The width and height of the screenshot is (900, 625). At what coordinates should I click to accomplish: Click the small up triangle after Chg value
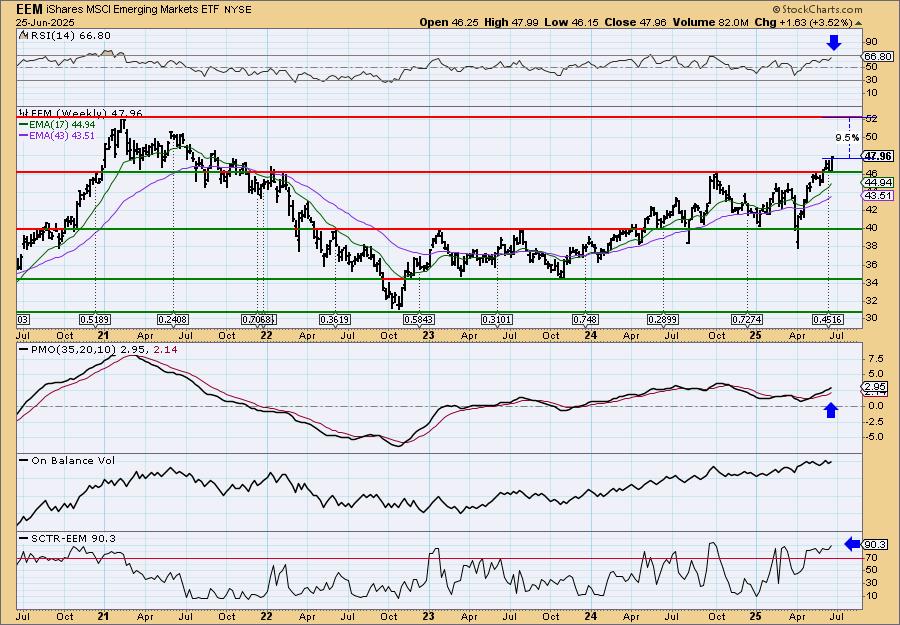tap(859, 23)
